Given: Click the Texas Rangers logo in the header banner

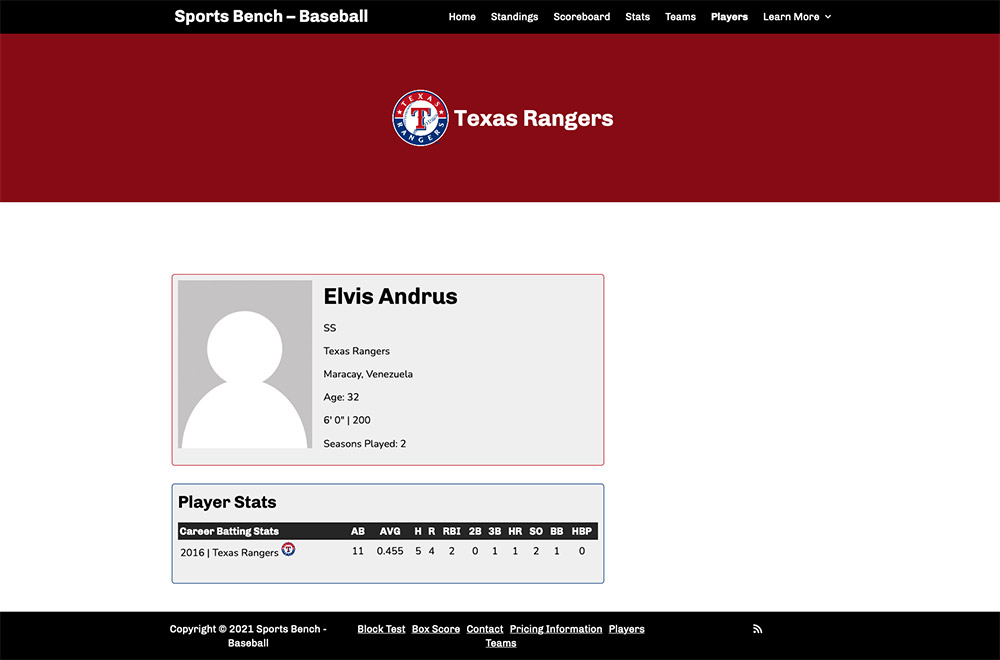Looking at the screenshot, I should pyautogui.click(x=420, y=118).
